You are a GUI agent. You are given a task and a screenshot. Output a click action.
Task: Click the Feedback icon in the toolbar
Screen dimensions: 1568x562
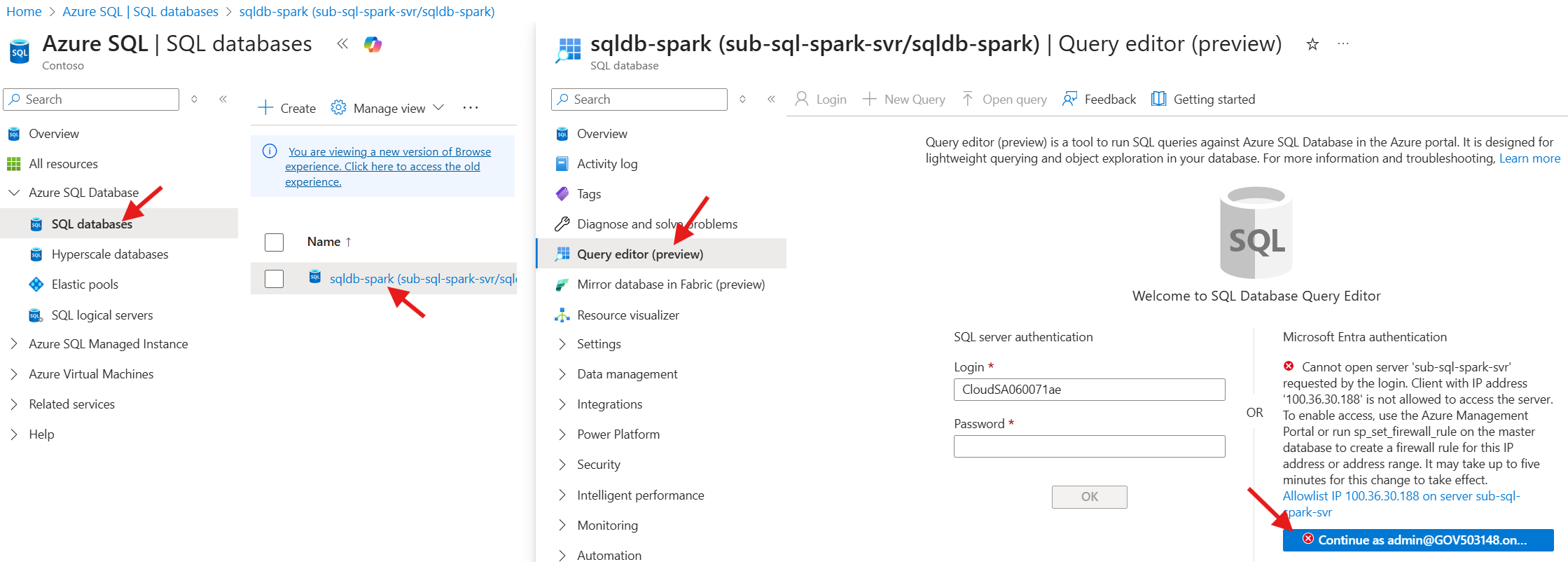(x=1069, y=99)
